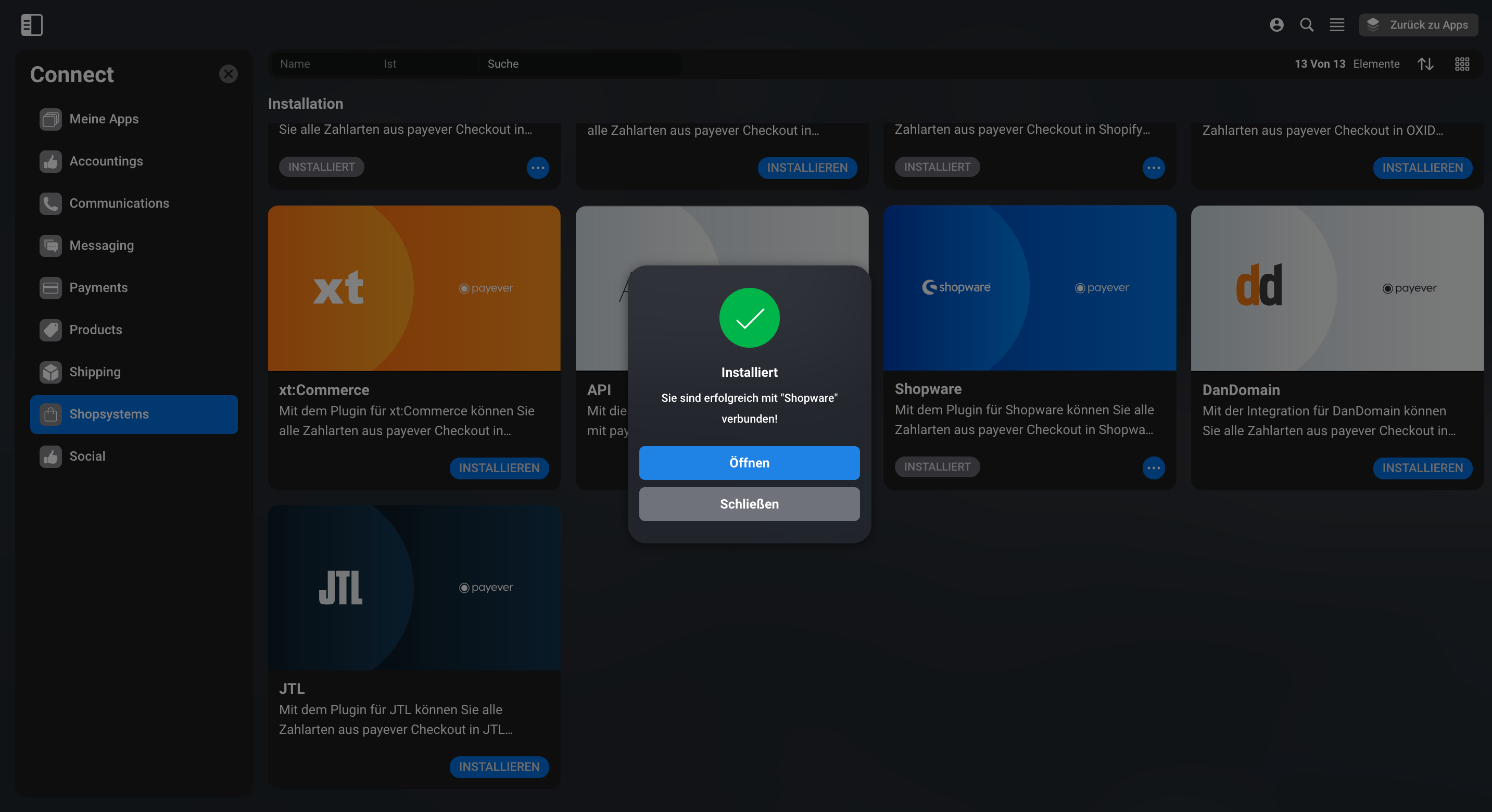
Task: Click the DanDomain title
Action: [x=1241, y=390]
